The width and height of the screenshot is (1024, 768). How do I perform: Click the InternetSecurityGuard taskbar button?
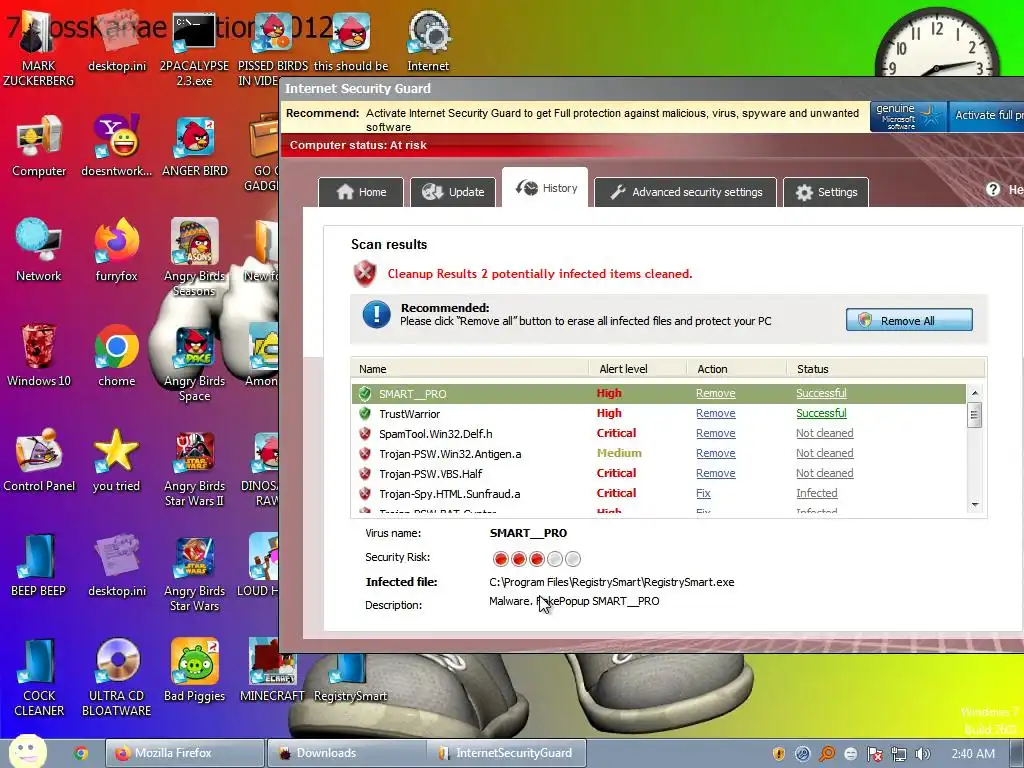click(x=507, y=753)
